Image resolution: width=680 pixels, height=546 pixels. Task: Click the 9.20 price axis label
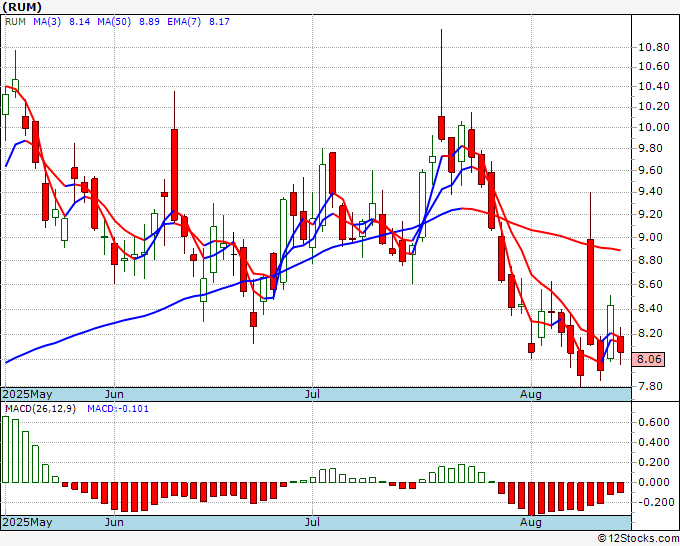(x=650, y=214)
